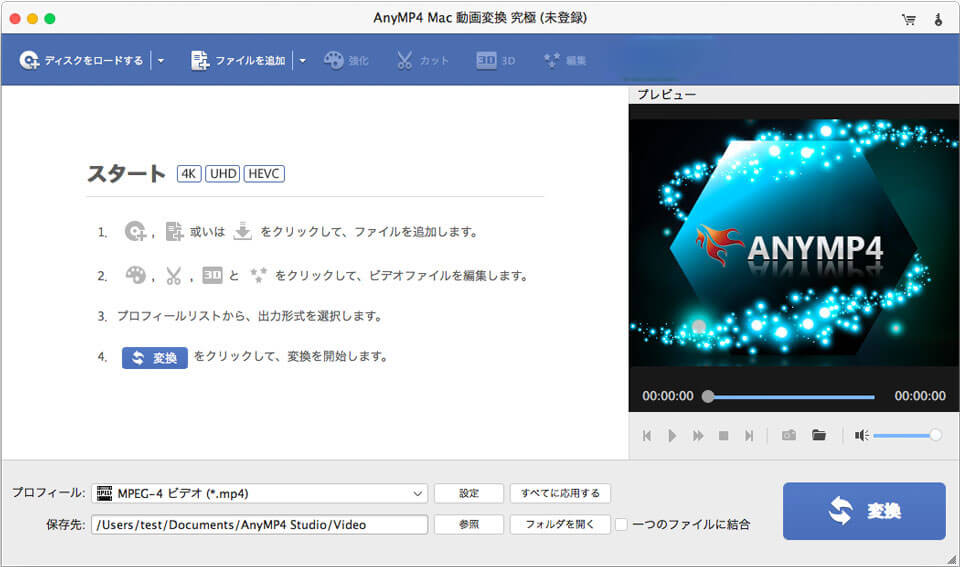Screen dimensions: 960x567
Task: Open the snapshot folder icon
Action: 819,435
